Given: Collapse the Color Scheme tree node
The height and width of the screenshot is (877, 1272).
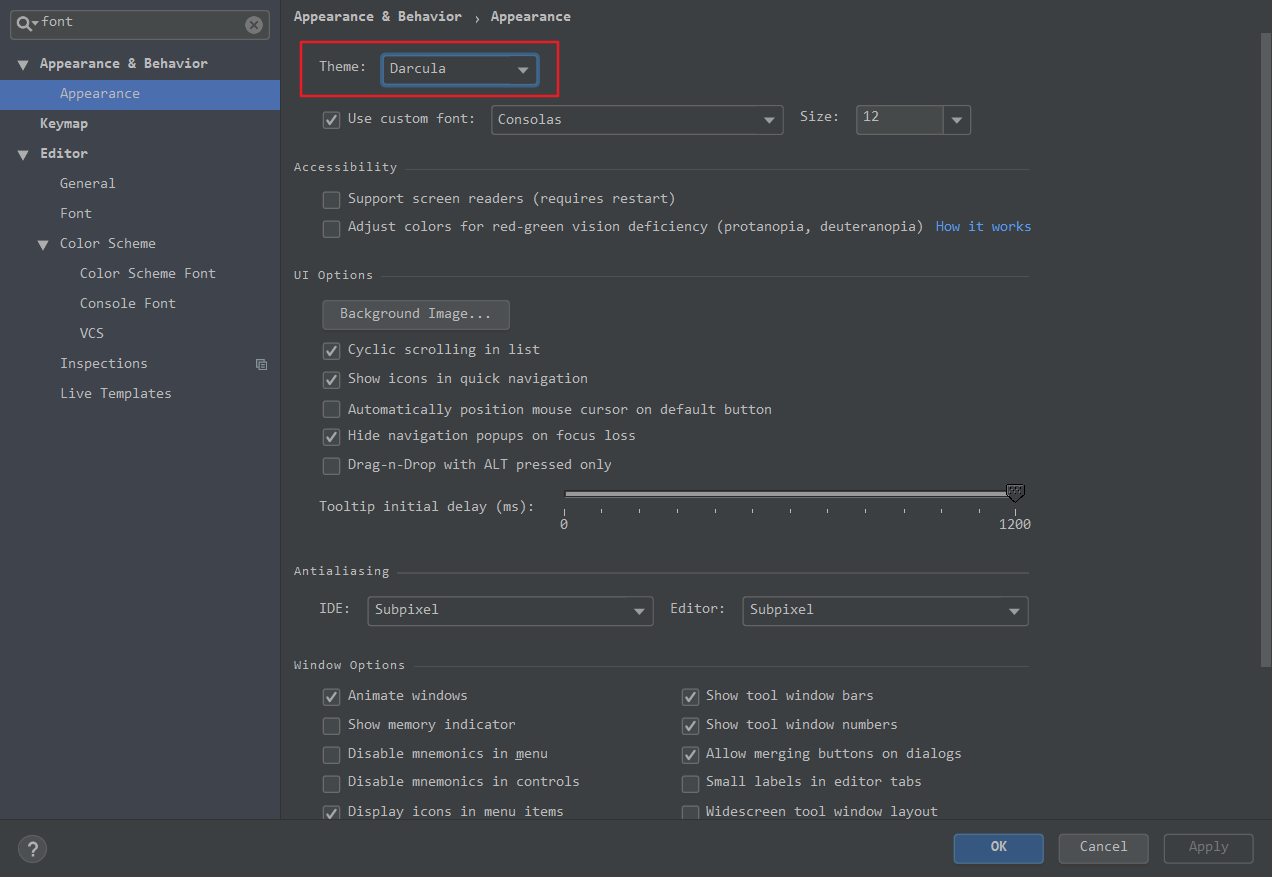Looking at the screenshot, I should (43, 244).
